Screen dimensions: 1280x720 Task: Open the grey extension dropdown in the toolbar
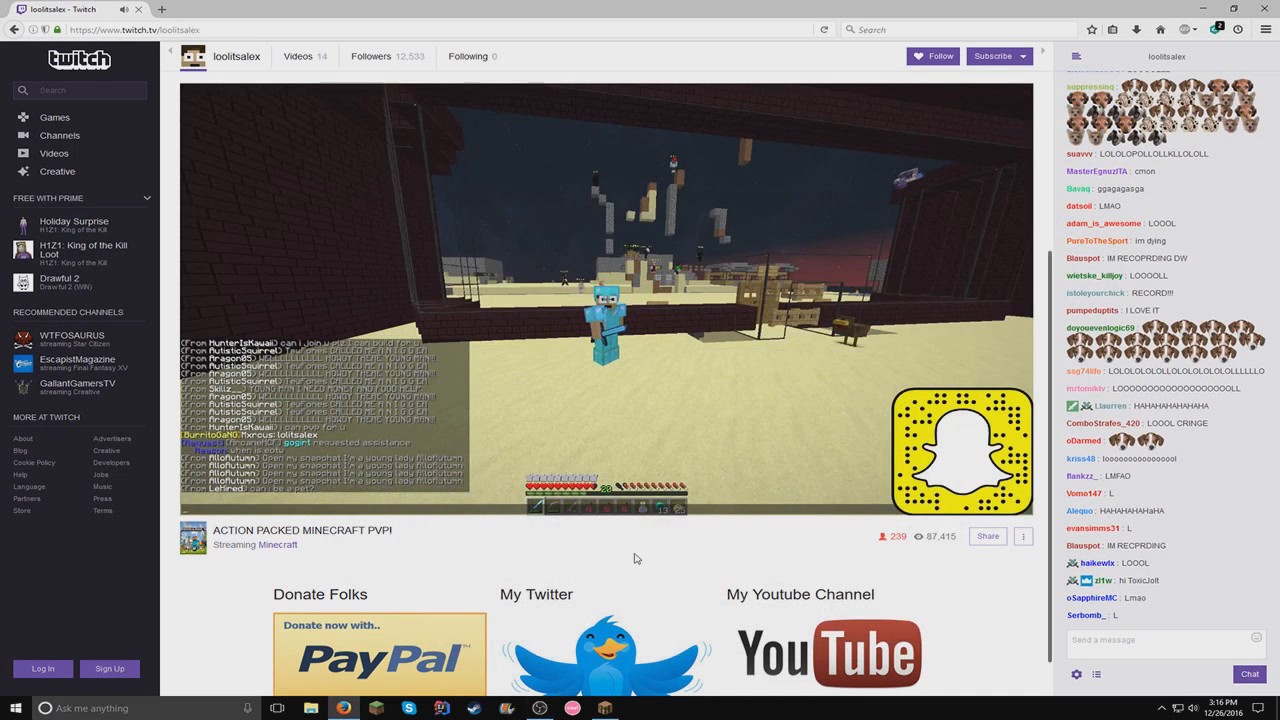click(1187, 30)
